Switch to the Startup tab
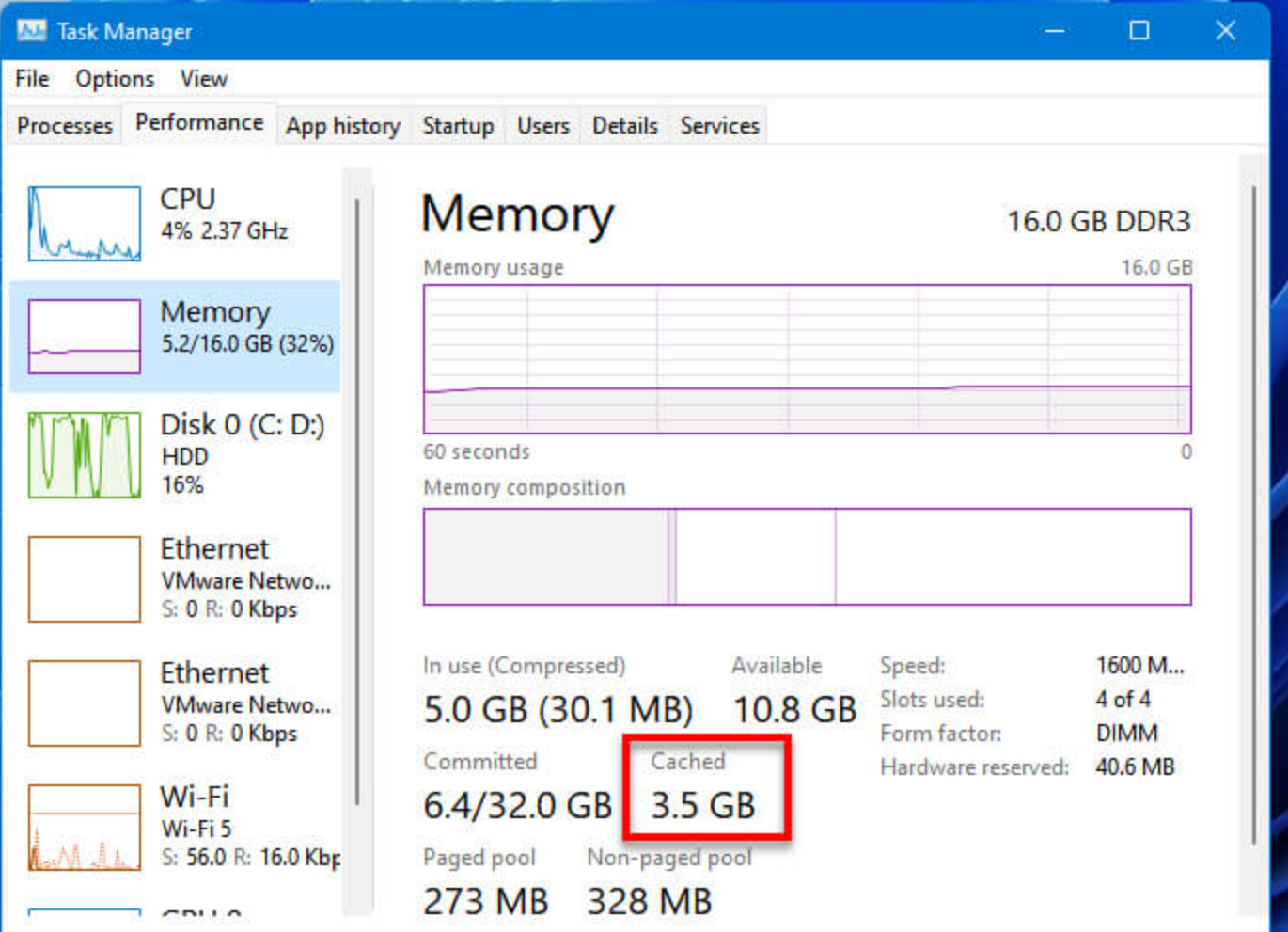The height and width of the screenshot is (932, 1288). [x=458, y=125]
